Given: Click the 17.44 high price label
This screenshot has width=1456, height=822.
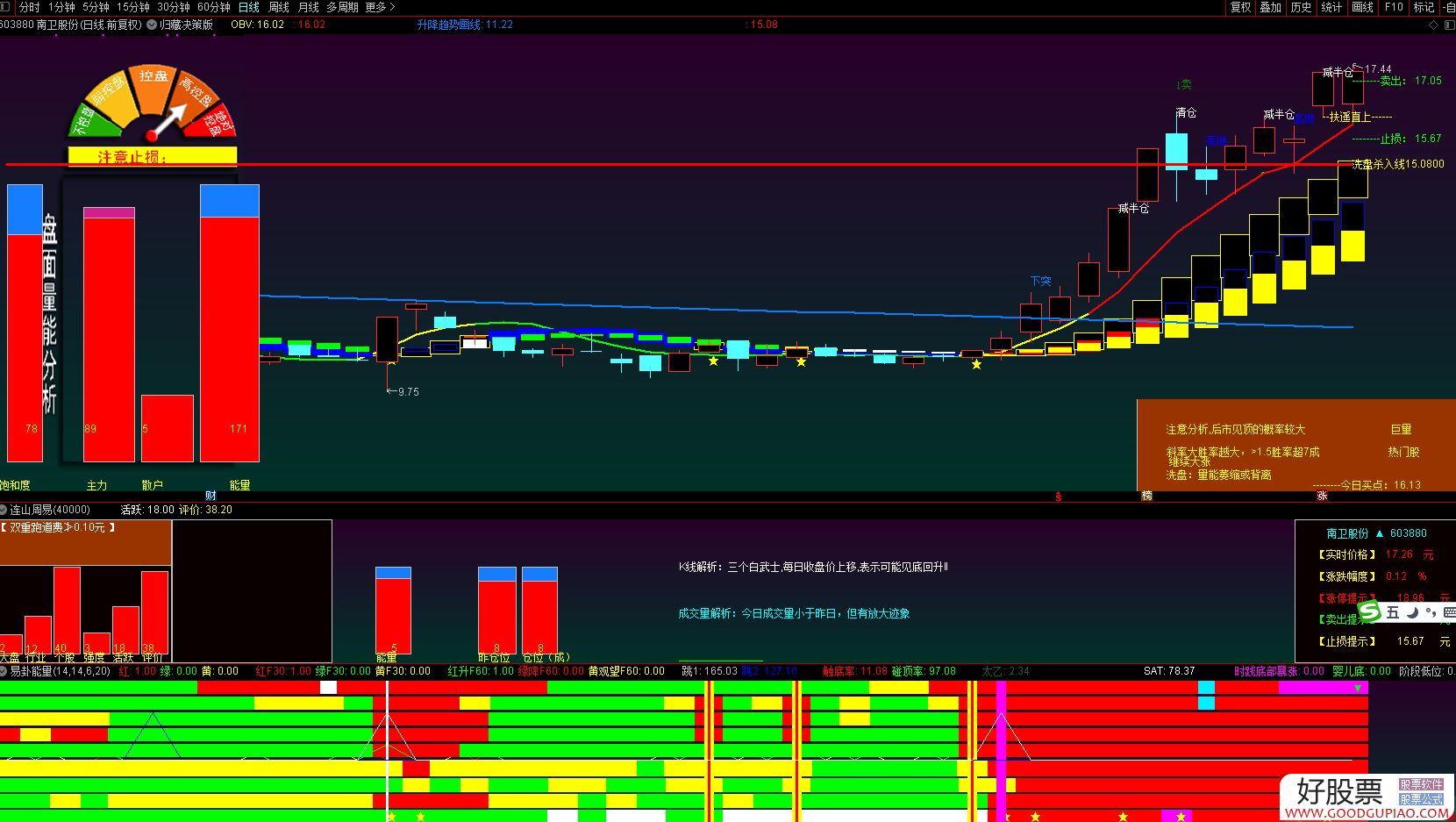Looking at the screenshot, I should pyautogui.click(x=1377, y=68).
